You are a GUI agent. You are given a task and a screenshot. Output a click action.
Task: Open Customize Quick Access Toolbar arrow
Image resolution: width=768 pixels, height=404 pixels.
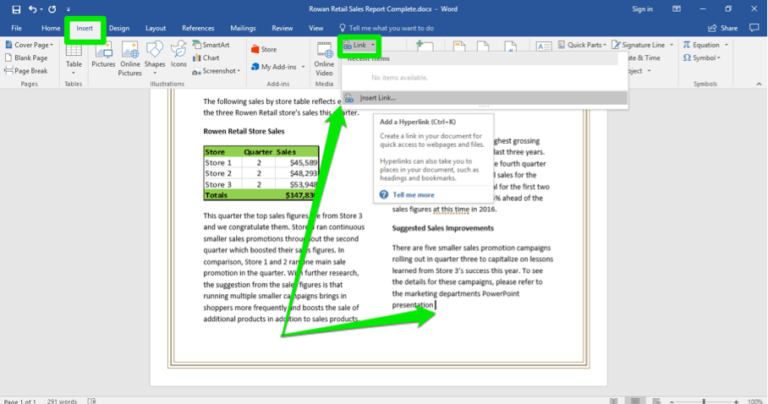click(68, 9)
